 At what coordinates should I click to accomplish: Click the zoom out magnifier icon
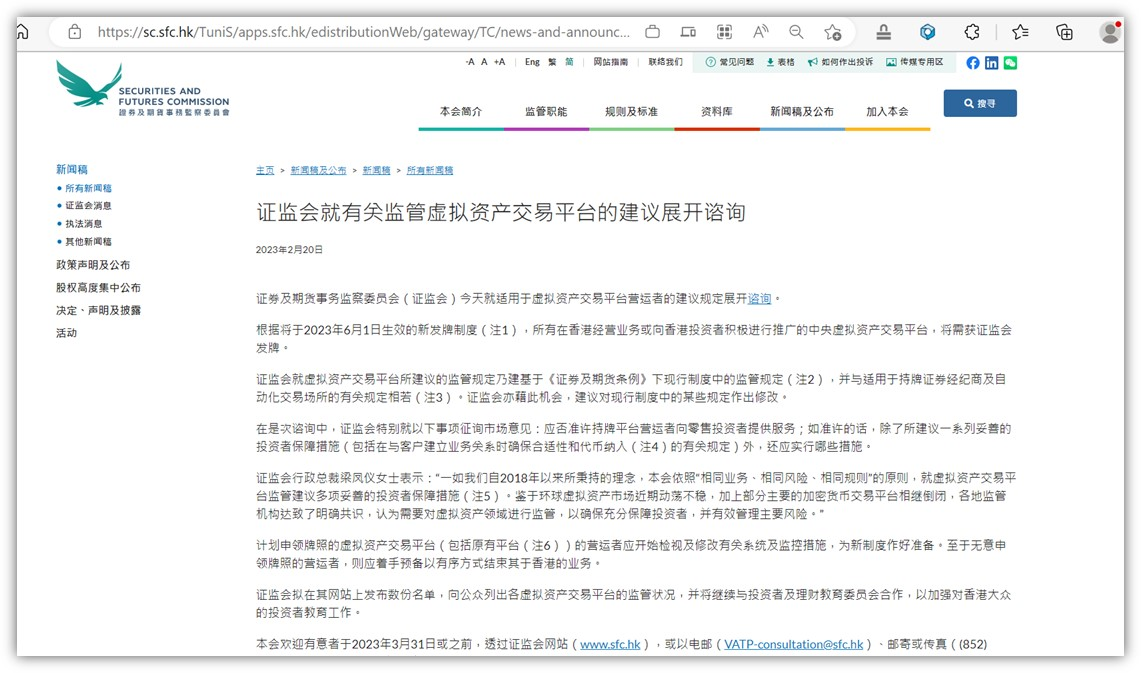coord(796,32)
